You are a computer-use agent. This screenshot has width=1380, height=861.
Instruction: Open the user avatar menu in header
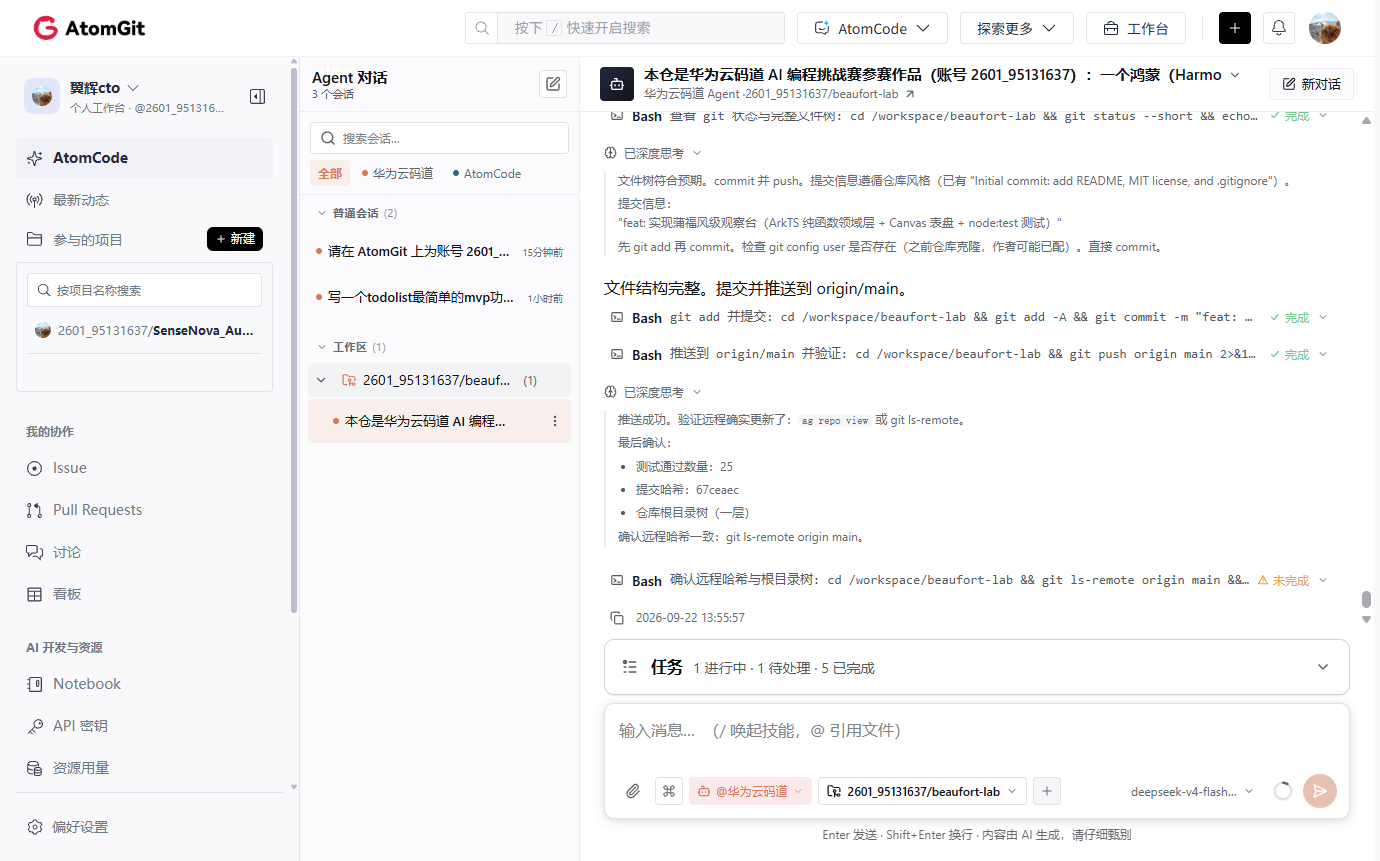tap(1324, 28)
